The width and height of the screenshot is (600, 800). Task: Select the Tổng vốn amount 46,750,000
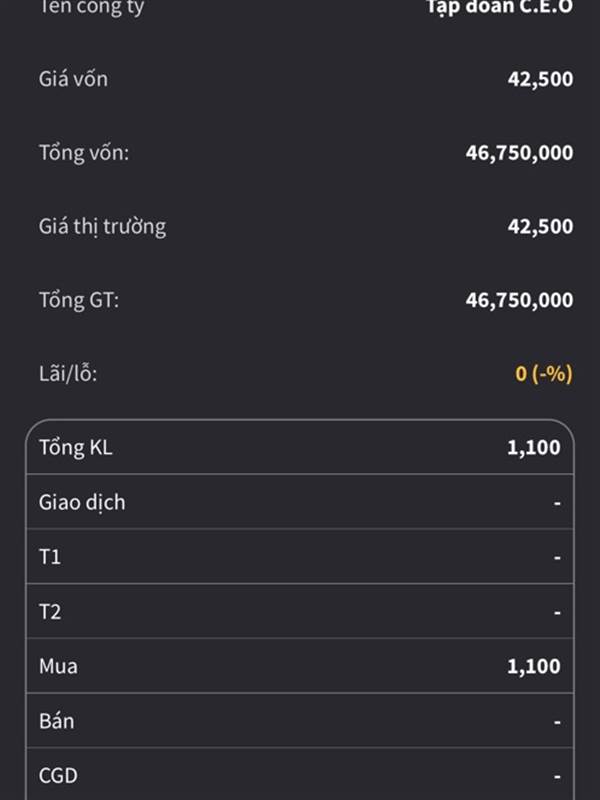(519, 153)
